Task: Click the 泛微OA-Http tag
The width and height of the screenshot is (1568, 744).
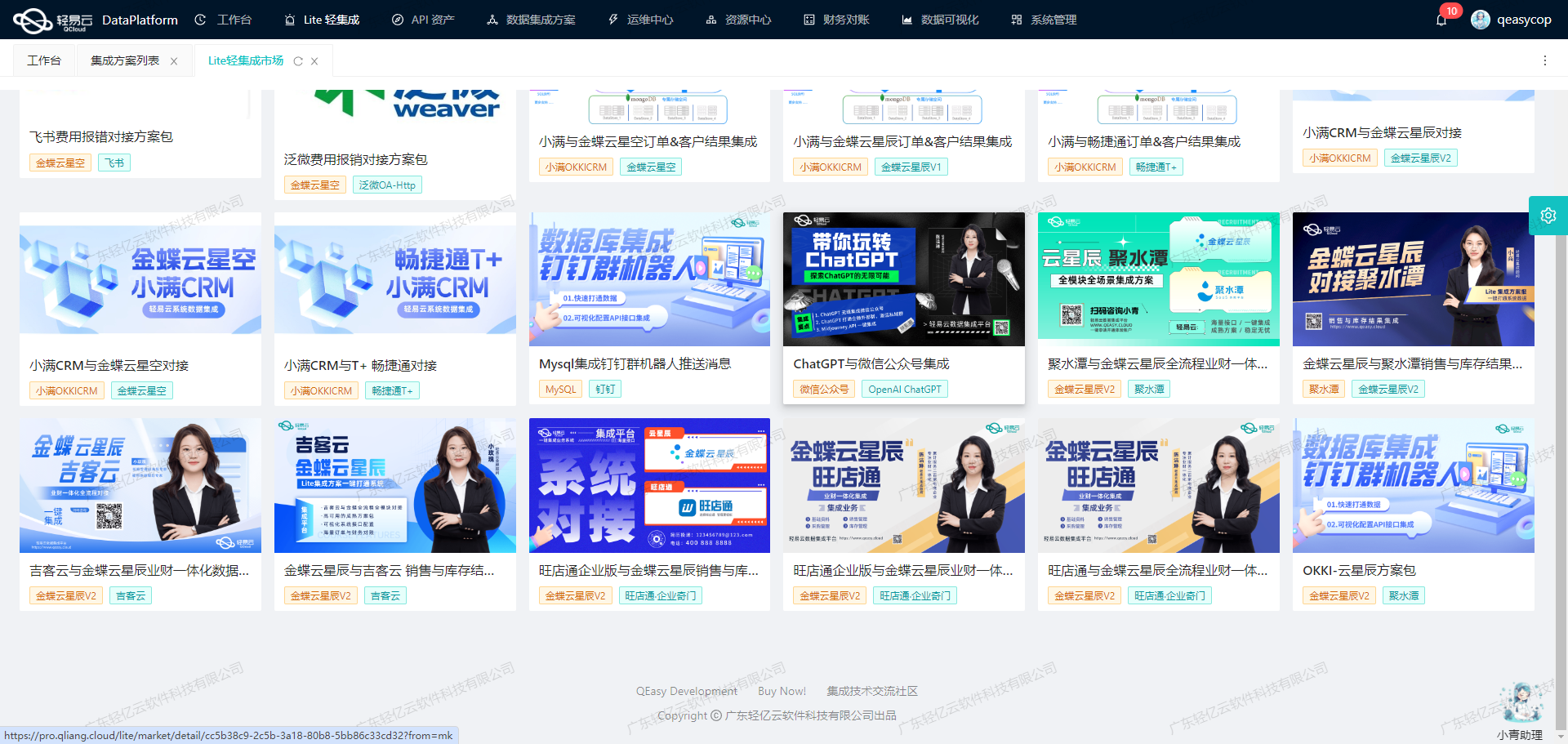Action: [x=387, y=185]
